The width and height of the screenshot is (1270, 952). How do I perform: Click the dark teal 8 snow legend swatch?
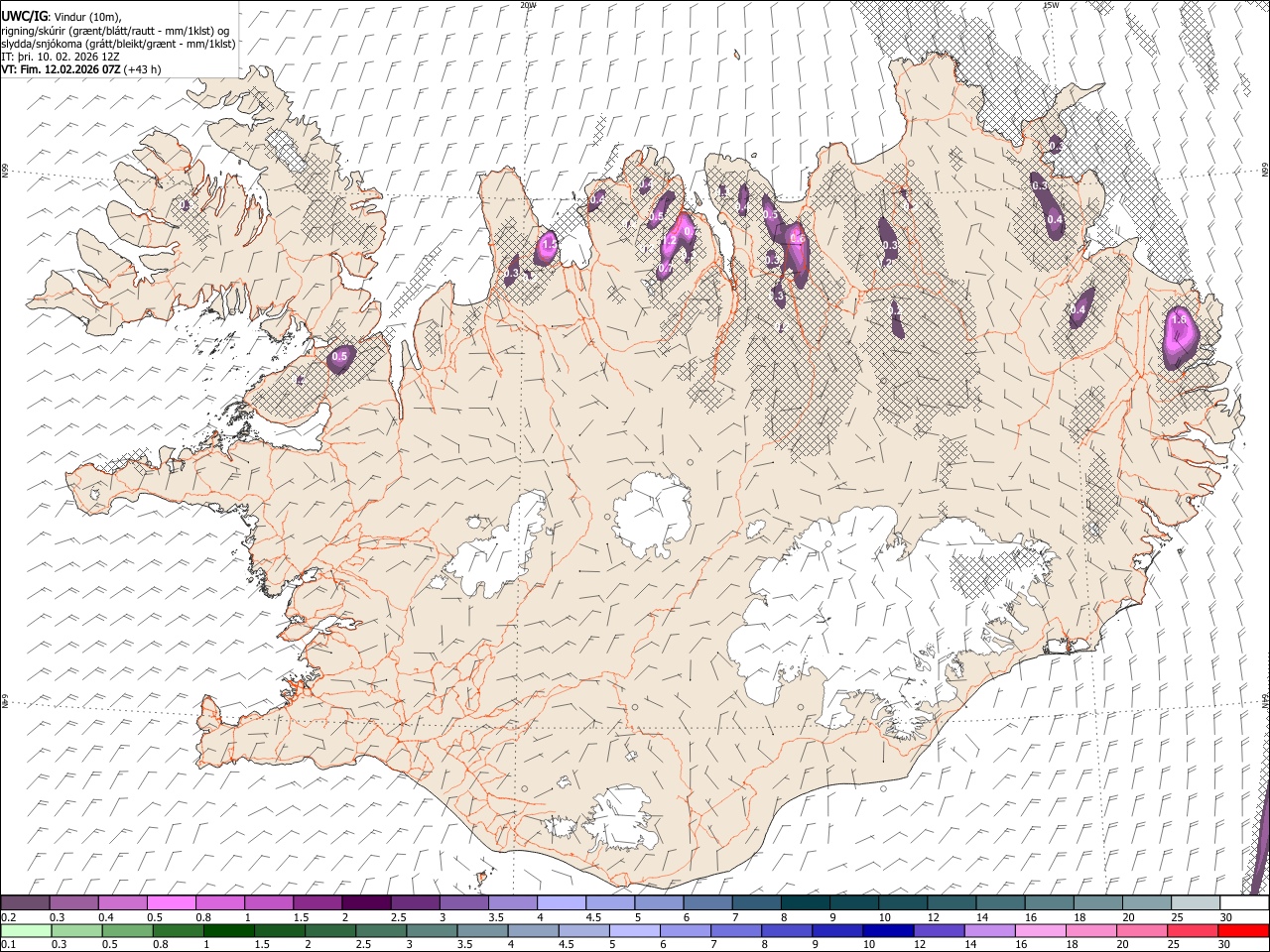(x=804, y=903)
